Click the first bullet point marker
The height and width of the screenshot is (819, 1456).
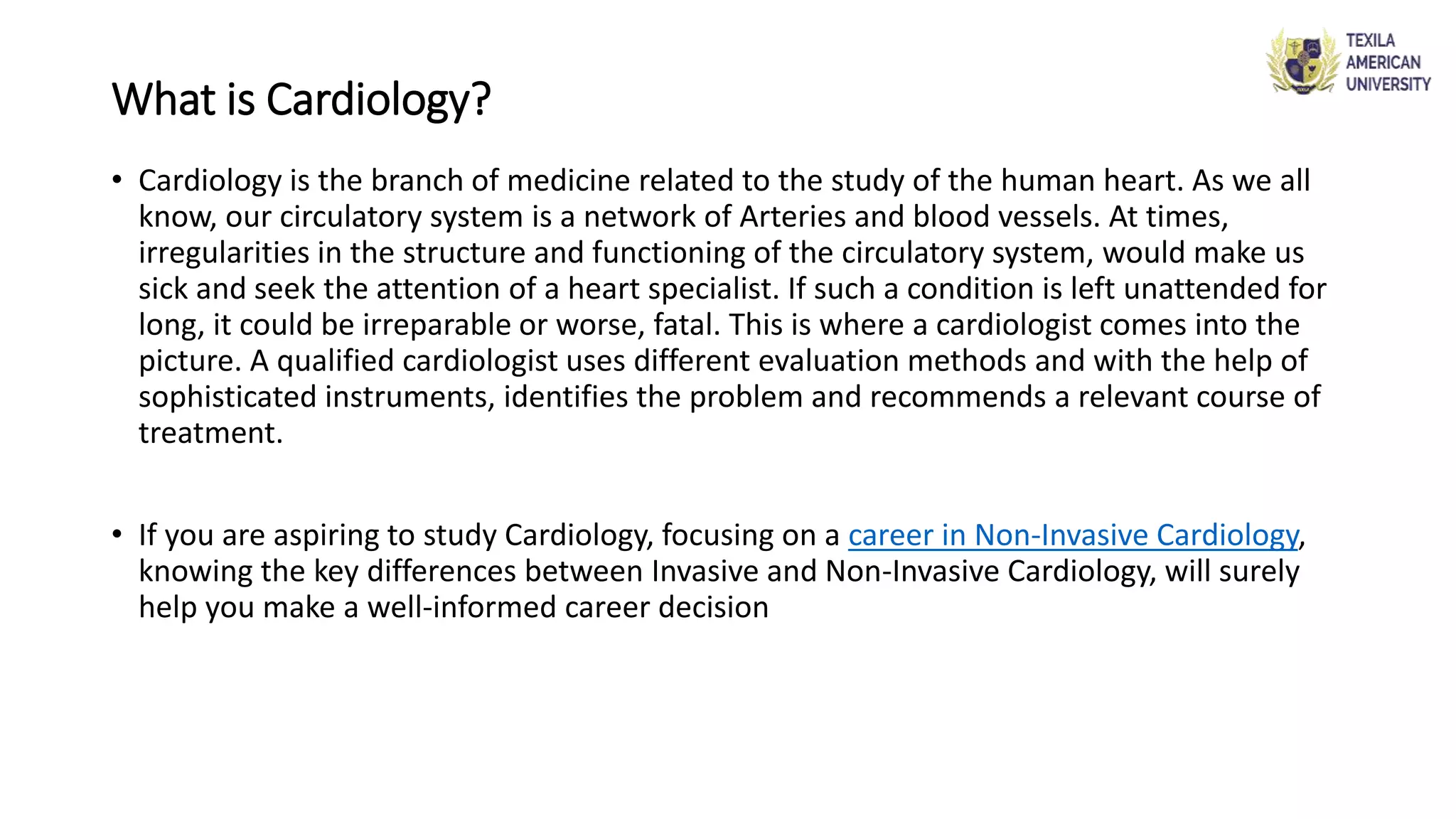coord(117,180)
